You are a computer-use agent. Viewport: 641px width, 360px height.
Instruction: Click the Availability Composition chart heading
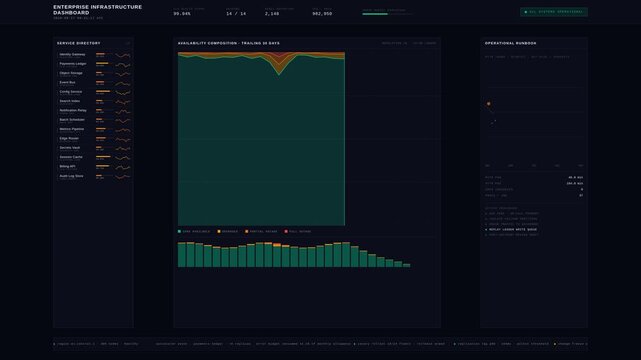(x=229, y=43)
